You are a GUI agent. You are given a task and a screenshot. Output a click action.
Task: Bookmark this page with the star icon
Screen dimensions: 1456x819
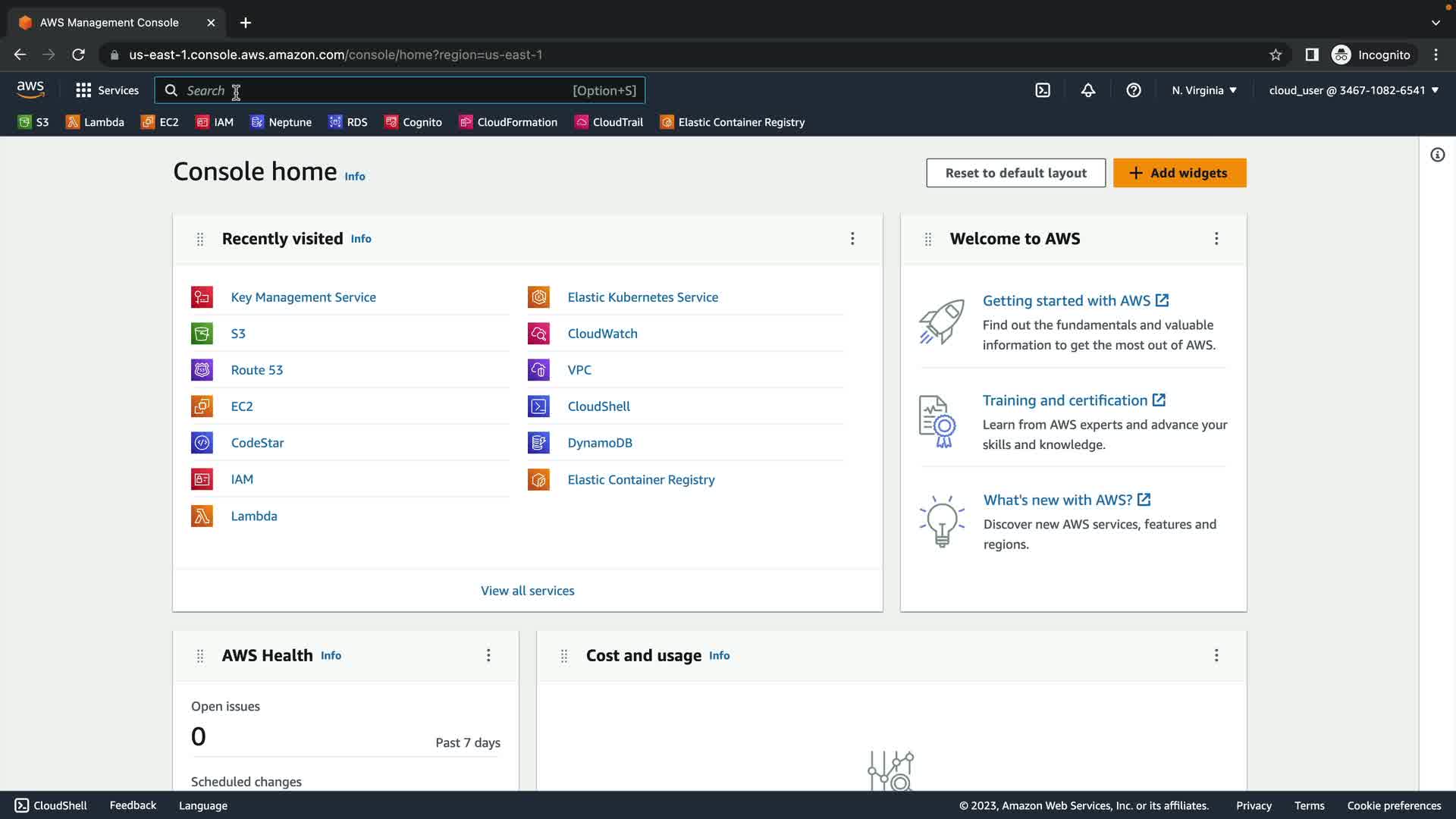coord(1276,55)
